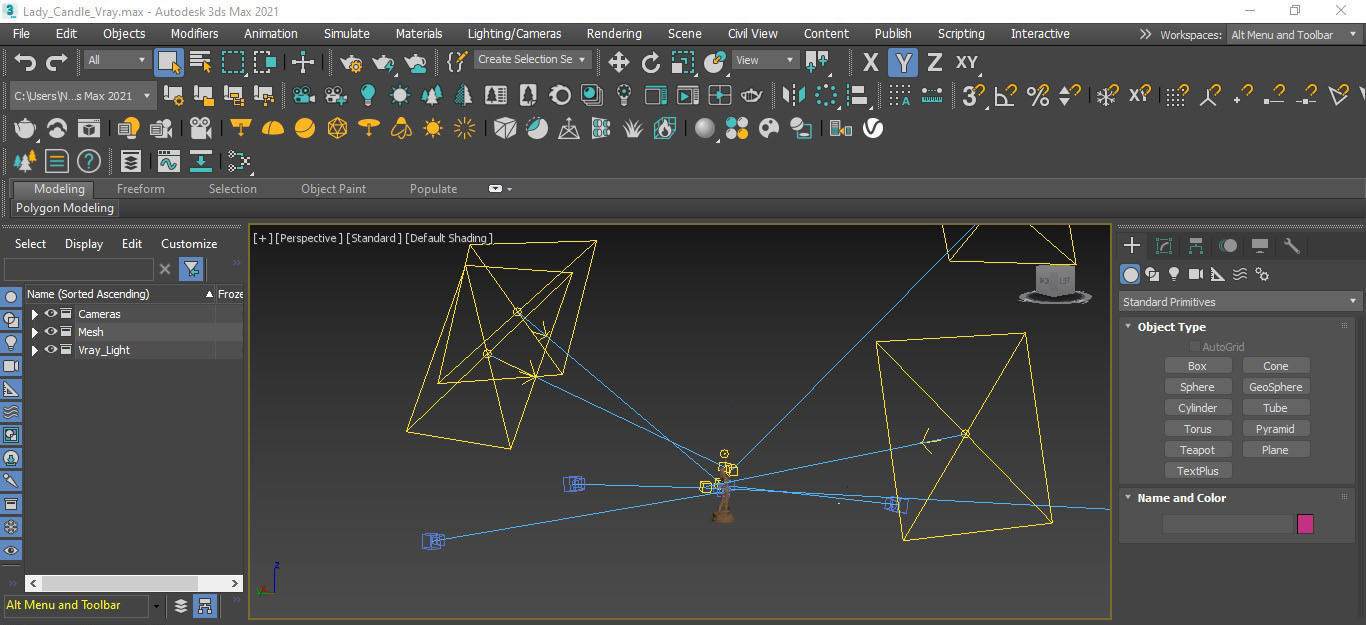Open the Motion panel tab
This screenshot has width=1366, height=625.
click(x=1228, y=246)
